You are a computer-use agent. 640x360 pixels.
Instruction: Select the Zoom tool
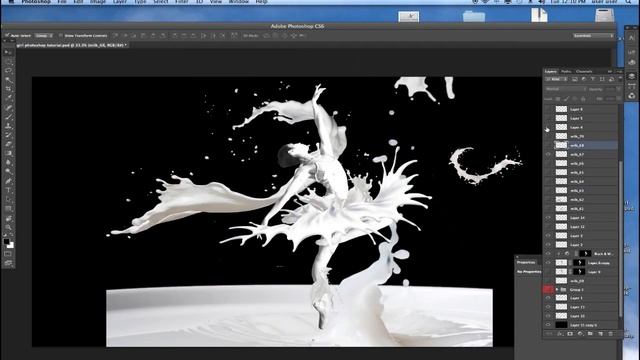tap(8, 227)
